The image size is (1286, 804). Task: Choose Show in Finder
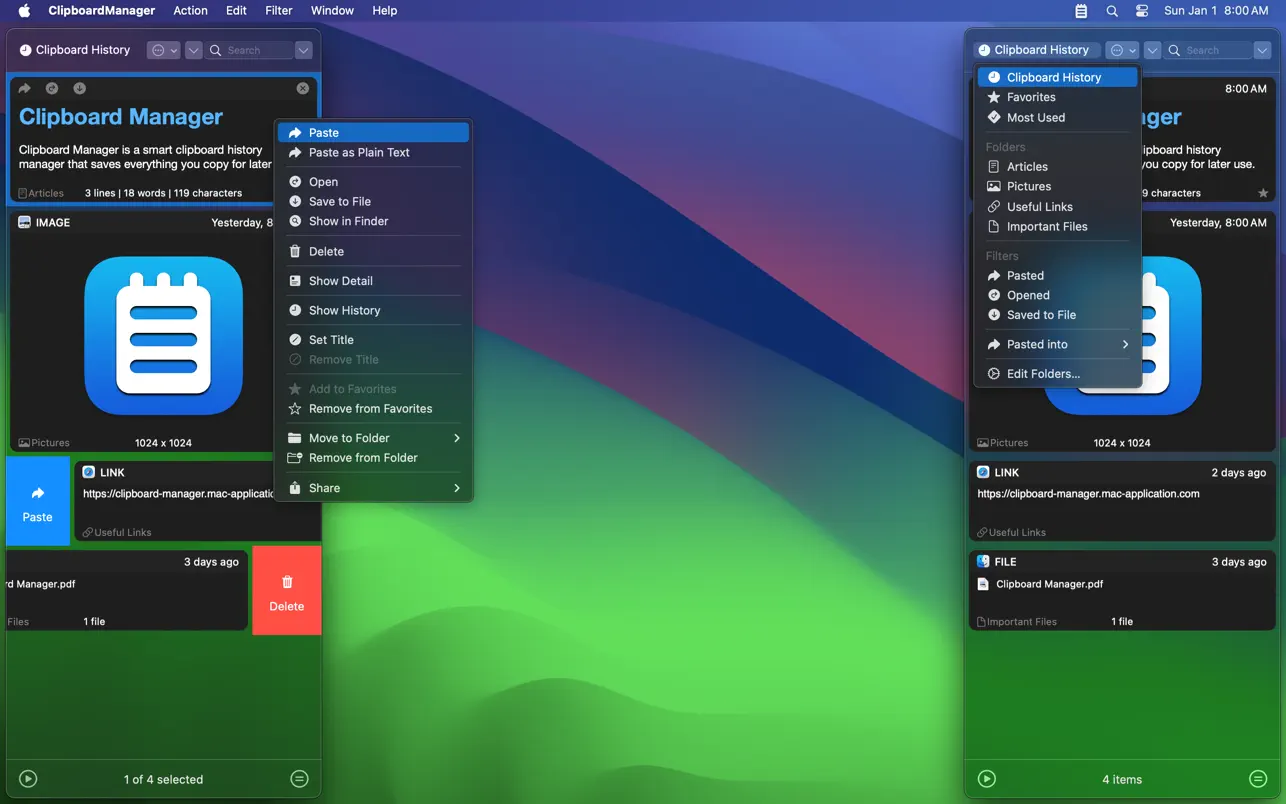(373, 221)
